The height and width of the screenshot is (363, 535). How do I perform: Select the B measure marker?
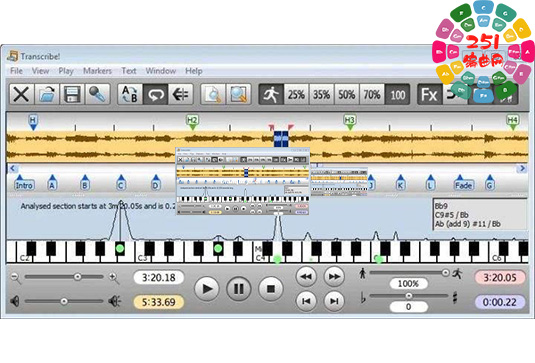click(x=85, y=184)
